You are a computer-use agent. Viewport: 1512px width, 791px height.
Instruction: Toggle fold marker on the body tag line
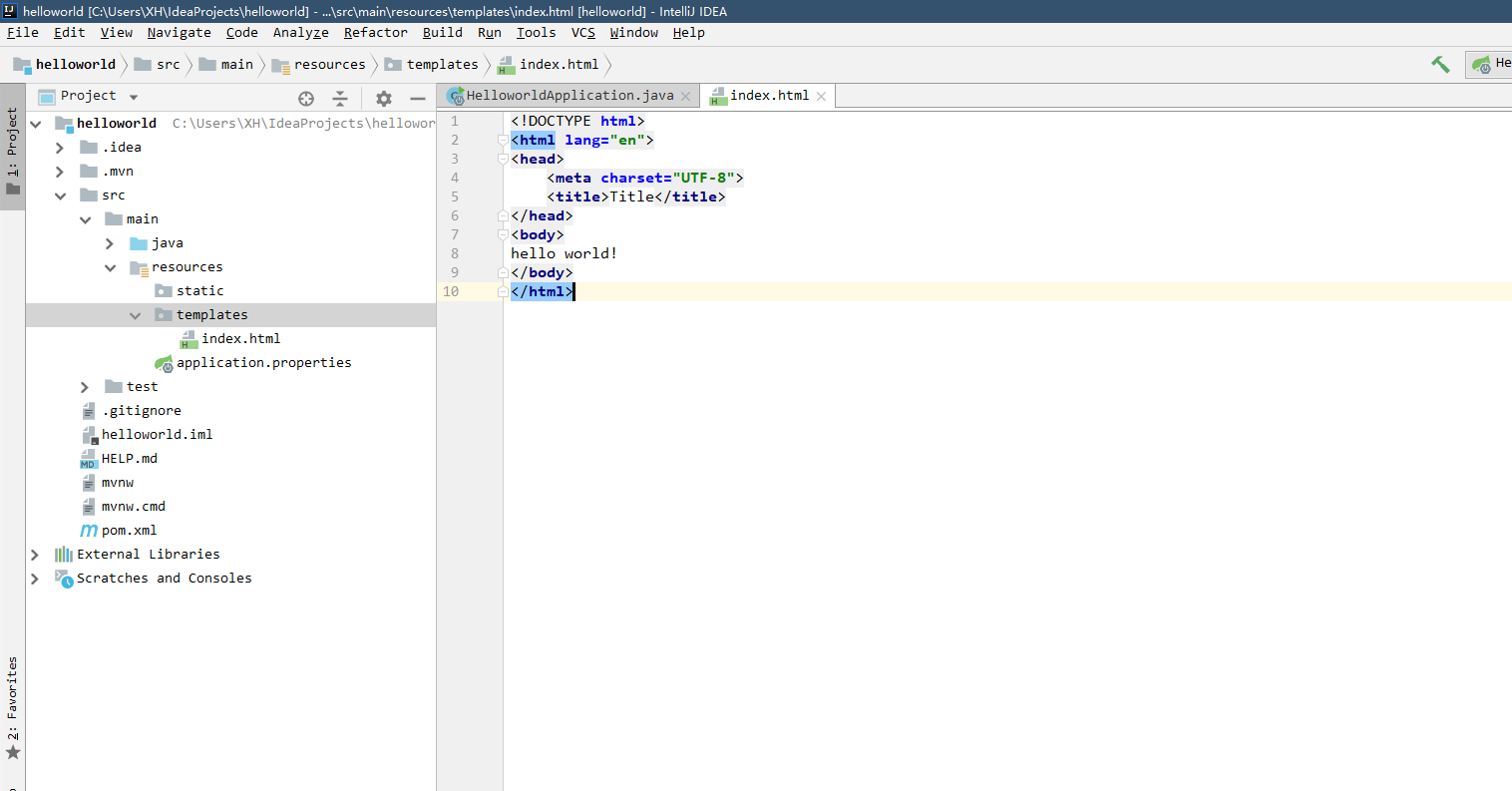(x=504, y=235)
